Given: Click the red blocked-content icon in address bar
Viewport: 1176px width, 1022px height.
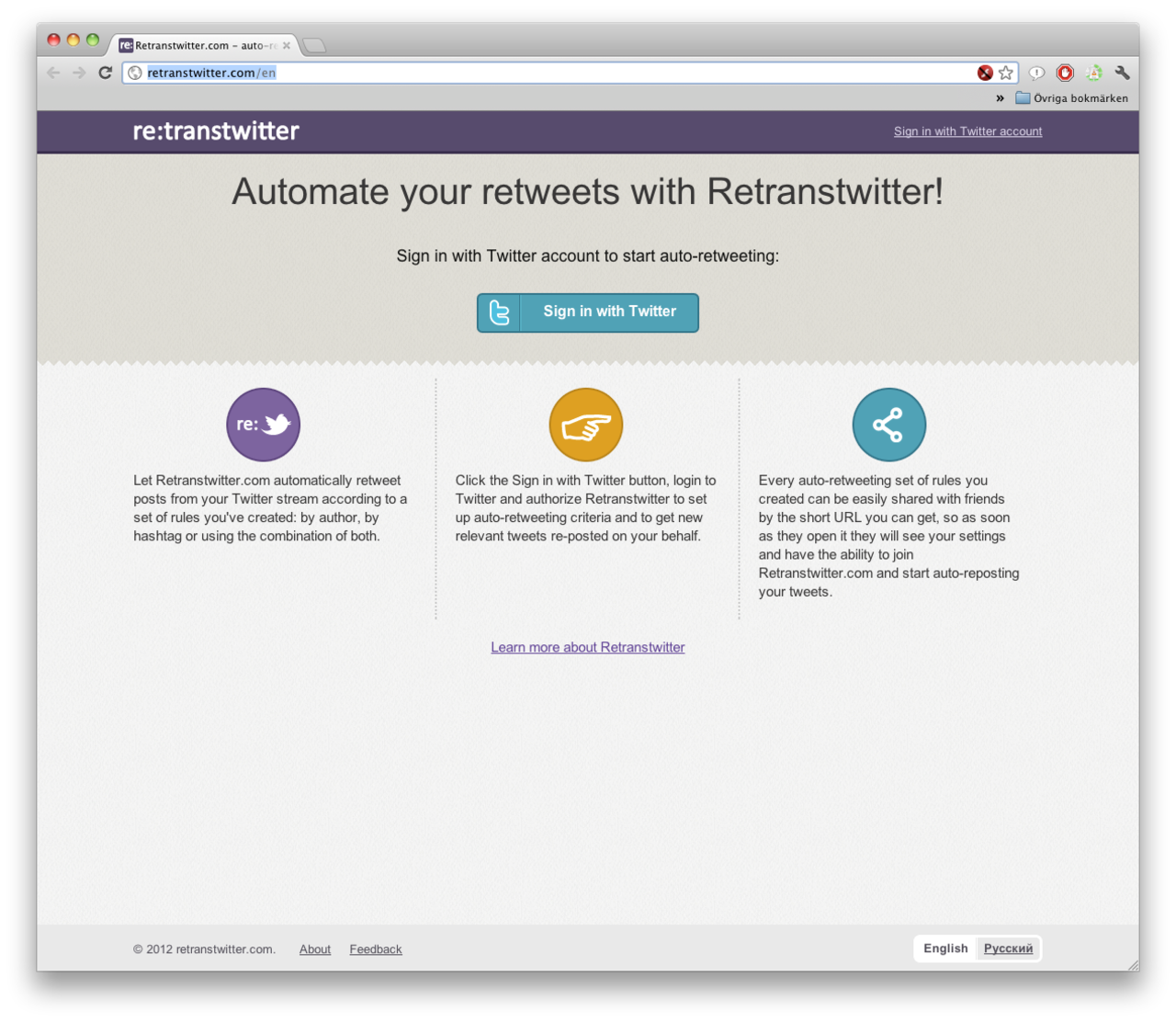Looking at the screenshot, I should (985, 73).
